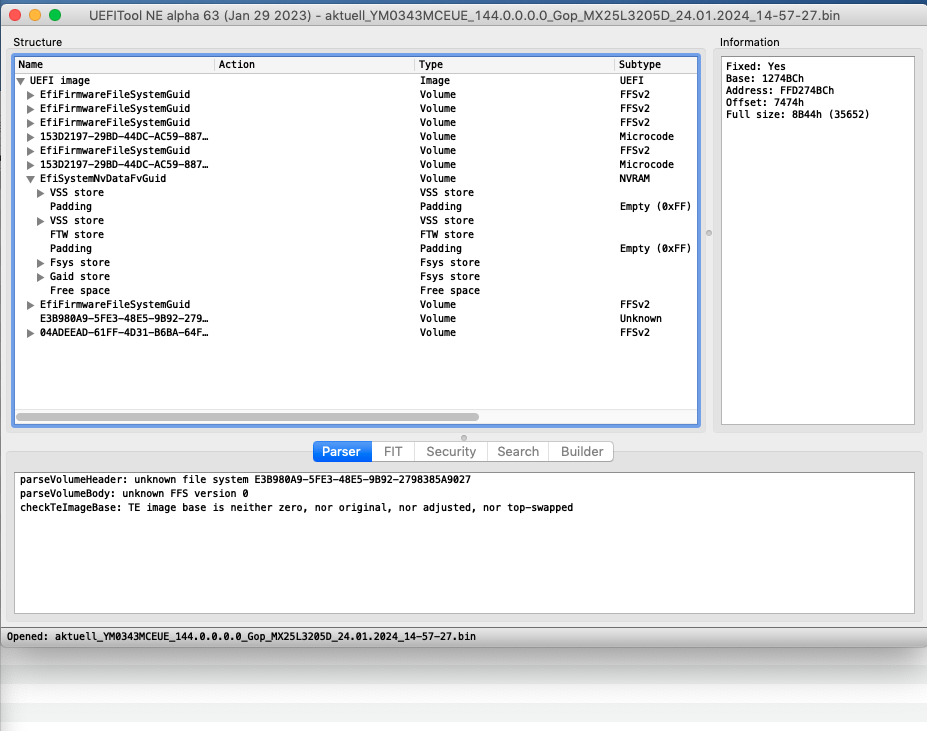927x731 pixels.
Task: Click 'Full size: 8B44h (35652)' line
Action: click(x=798, y=115)
